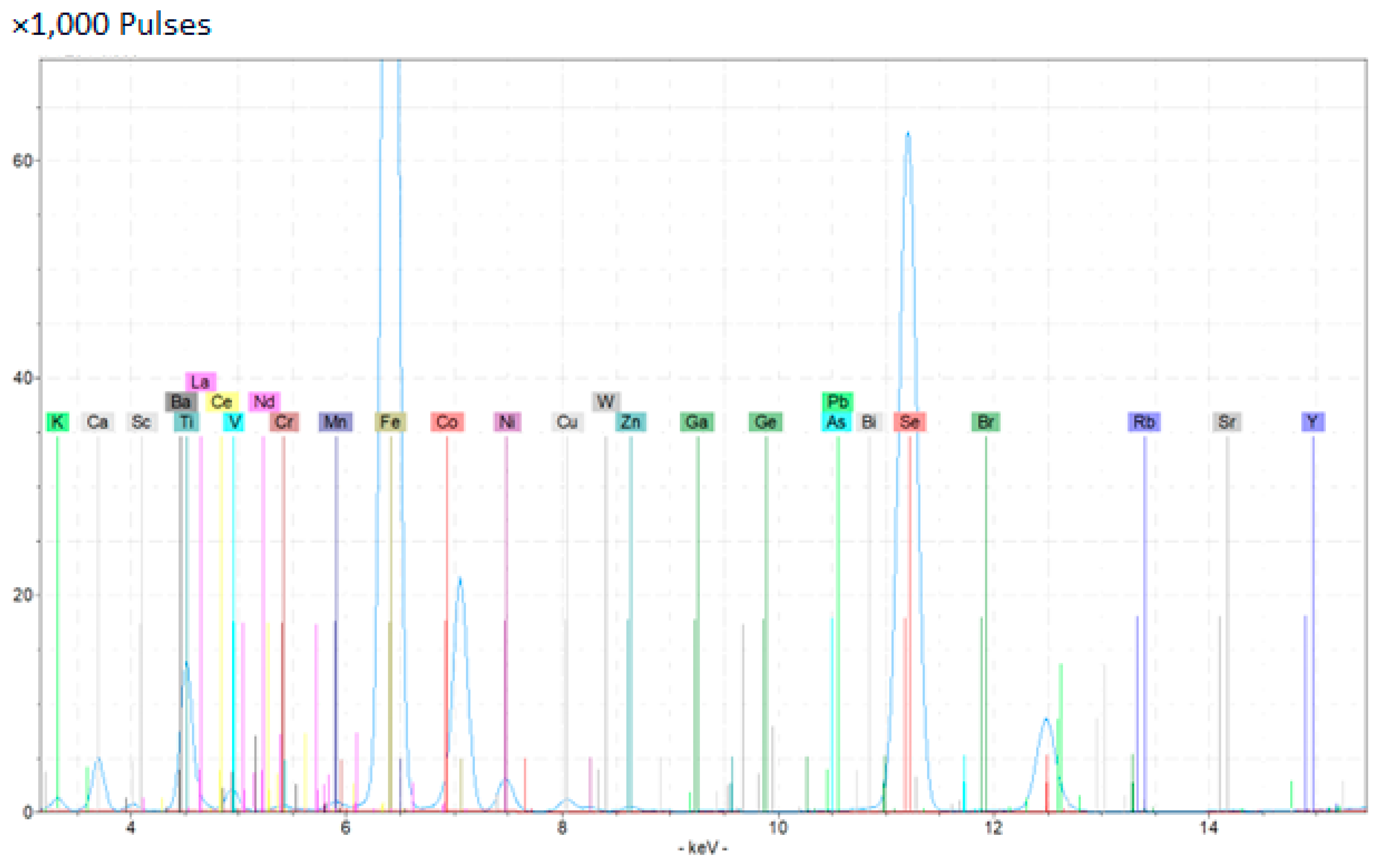
Task: Select the Sr element label
Action: (1227, 422)
